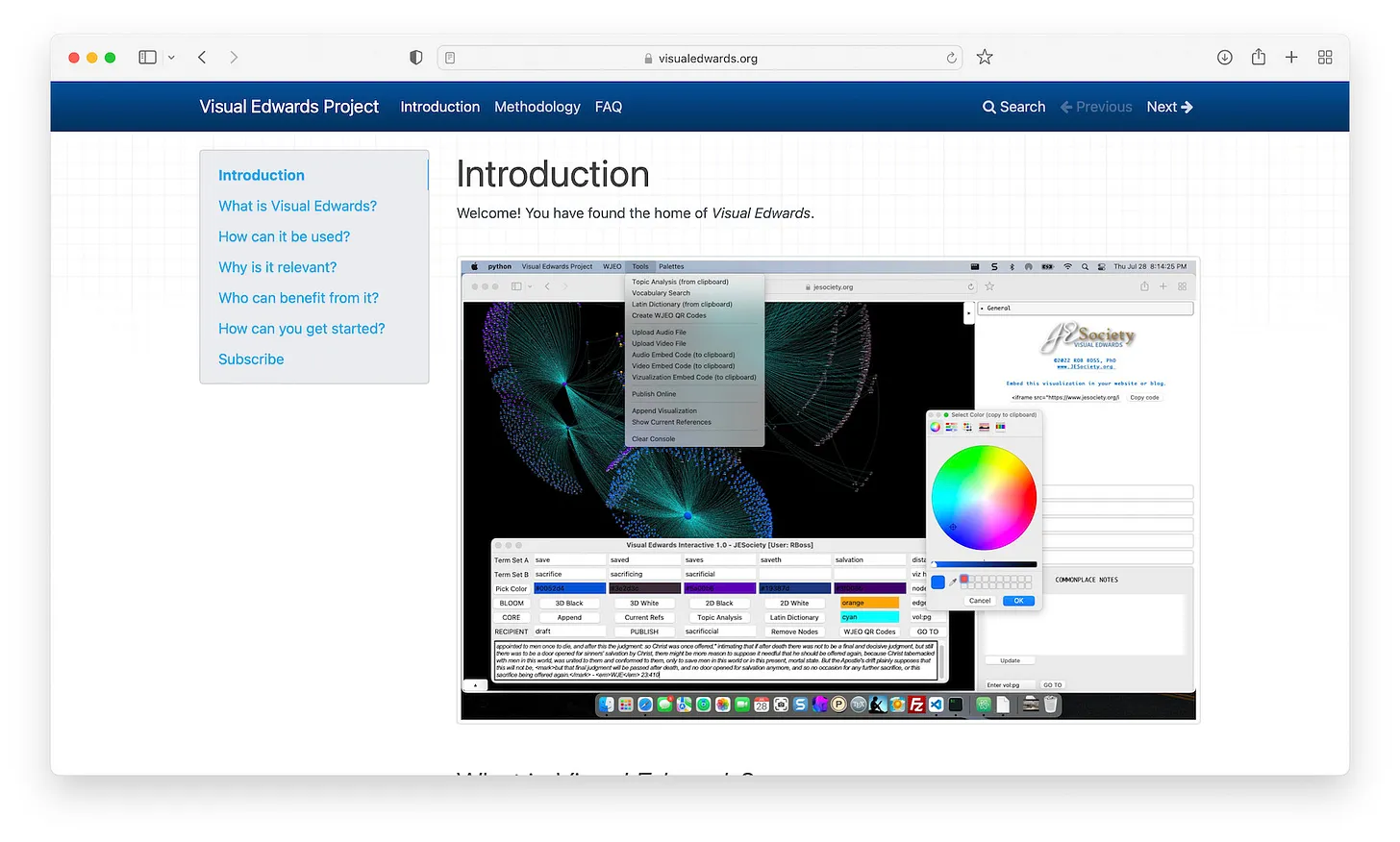
Task: Click the Safari sidebar toggle icon
Action: (x=147, y=58)
